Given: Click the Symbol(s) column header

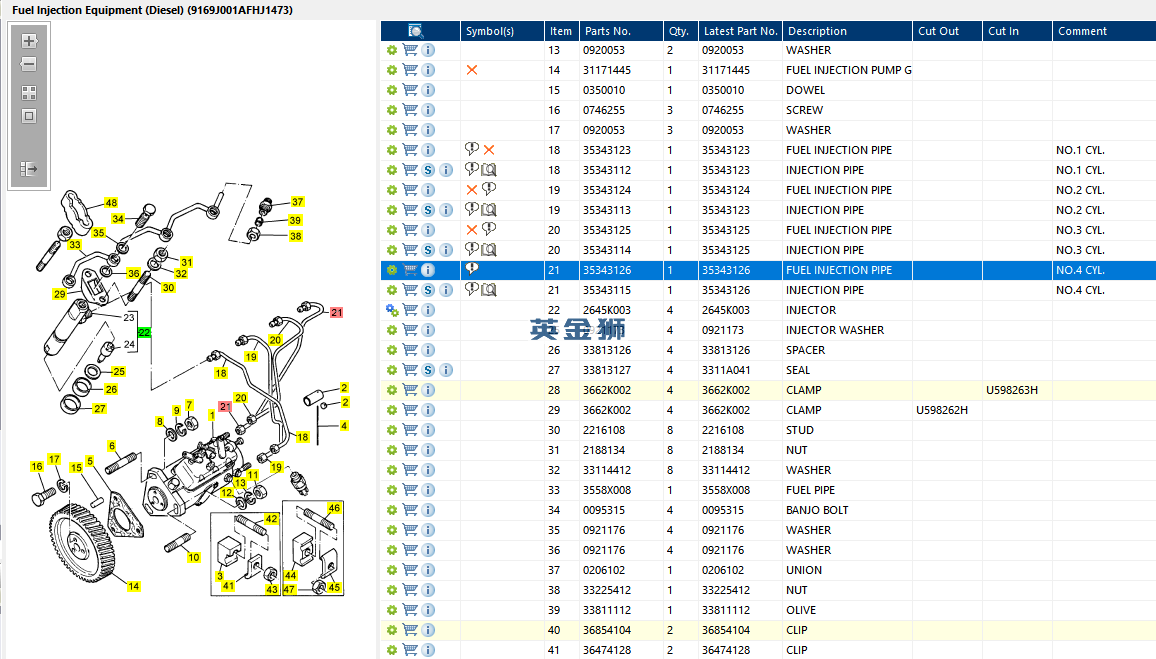Looking at the screenshot, I should 502,31.
